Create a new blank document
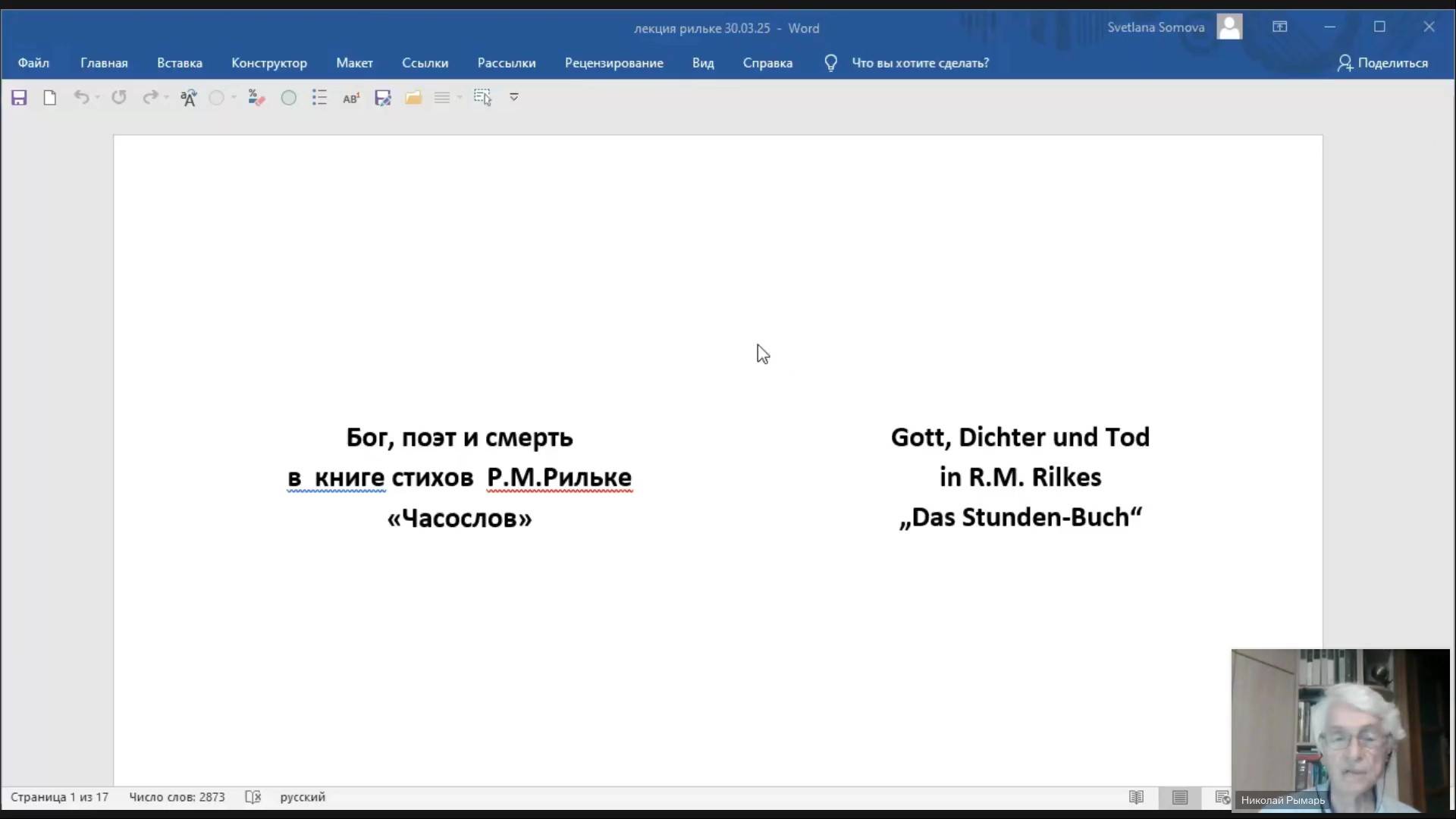Screen dimensions: 1456x819 pyautogui.click(x=50, y=98)
